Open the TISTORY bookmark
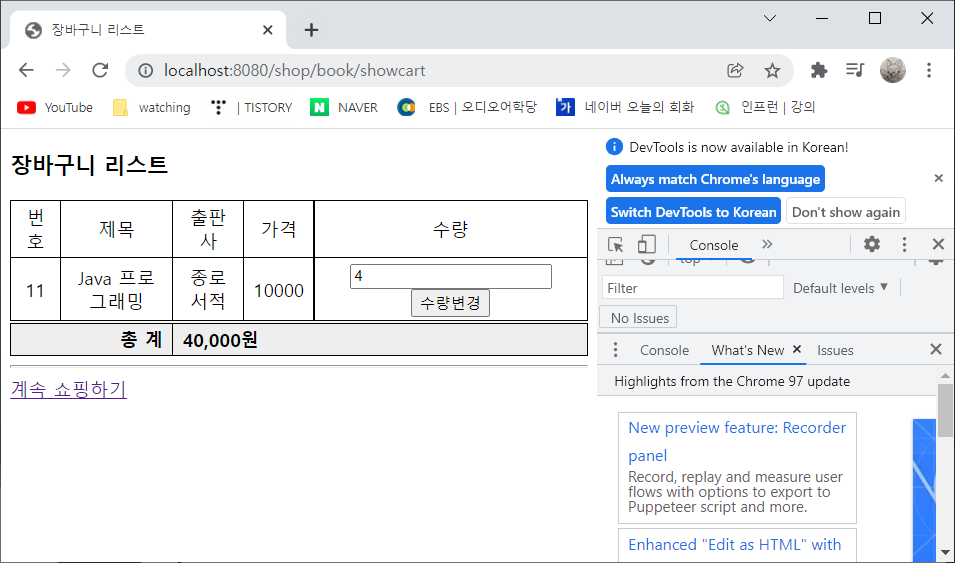Image resolution: width=955 pixels, height=563 pixels. click(251, 108)
